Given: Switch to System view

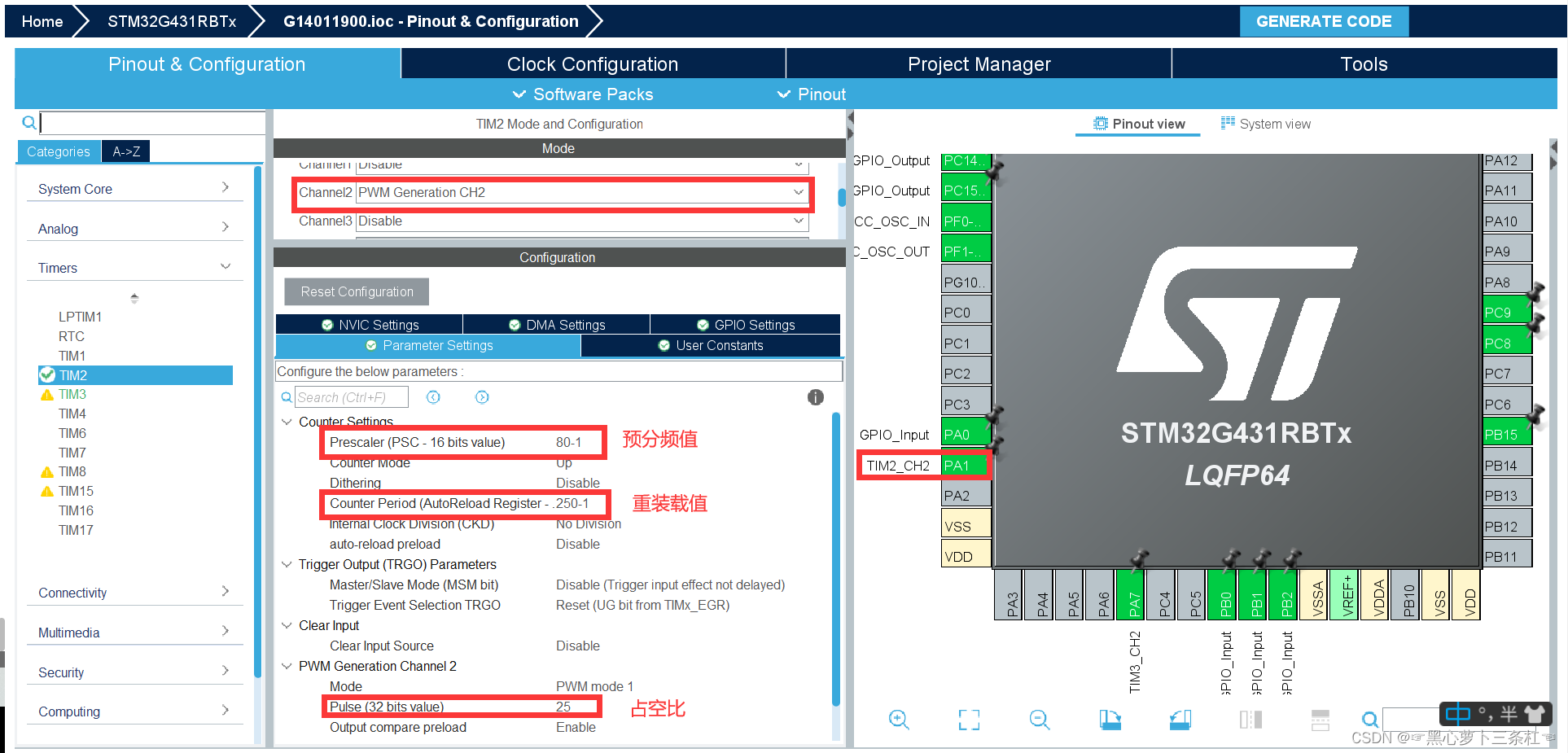Looking at the screenshot, I should click(1265, 124).
